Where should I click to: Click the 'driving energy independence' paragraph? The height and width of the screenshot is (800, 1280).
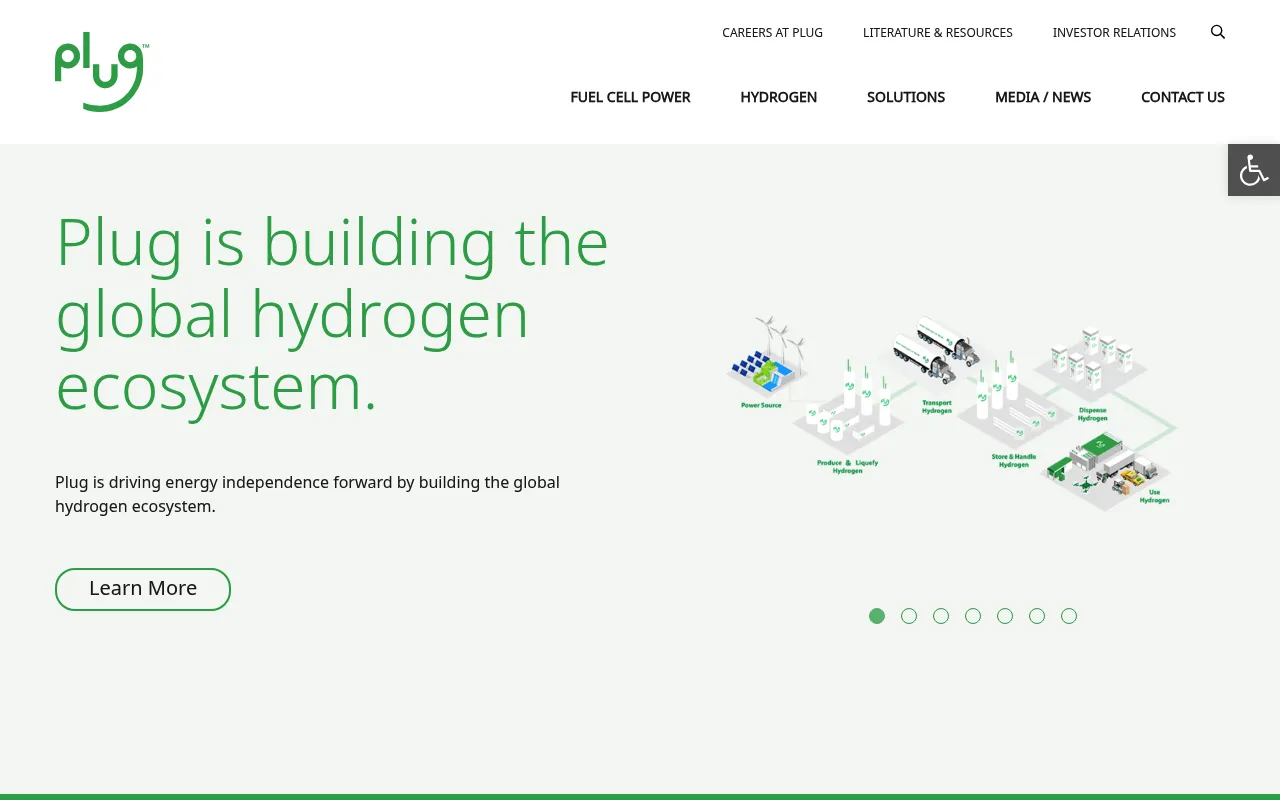point(307,494)
